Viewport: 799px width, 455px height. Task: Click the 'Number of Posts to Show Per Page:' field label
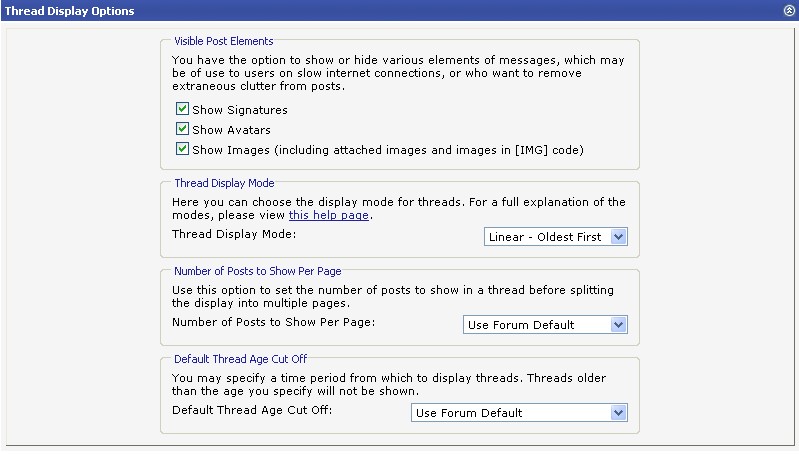(x=274, y=322)
